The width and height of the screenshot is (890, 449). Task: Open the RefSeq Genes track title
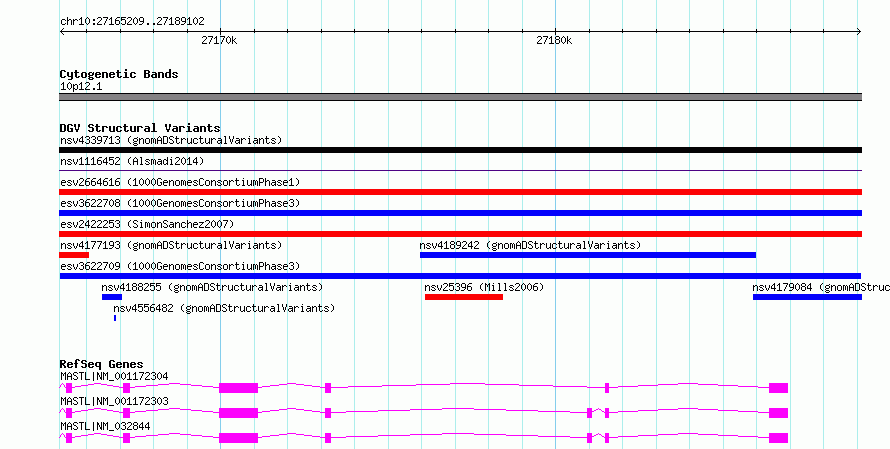pos(102,364)
